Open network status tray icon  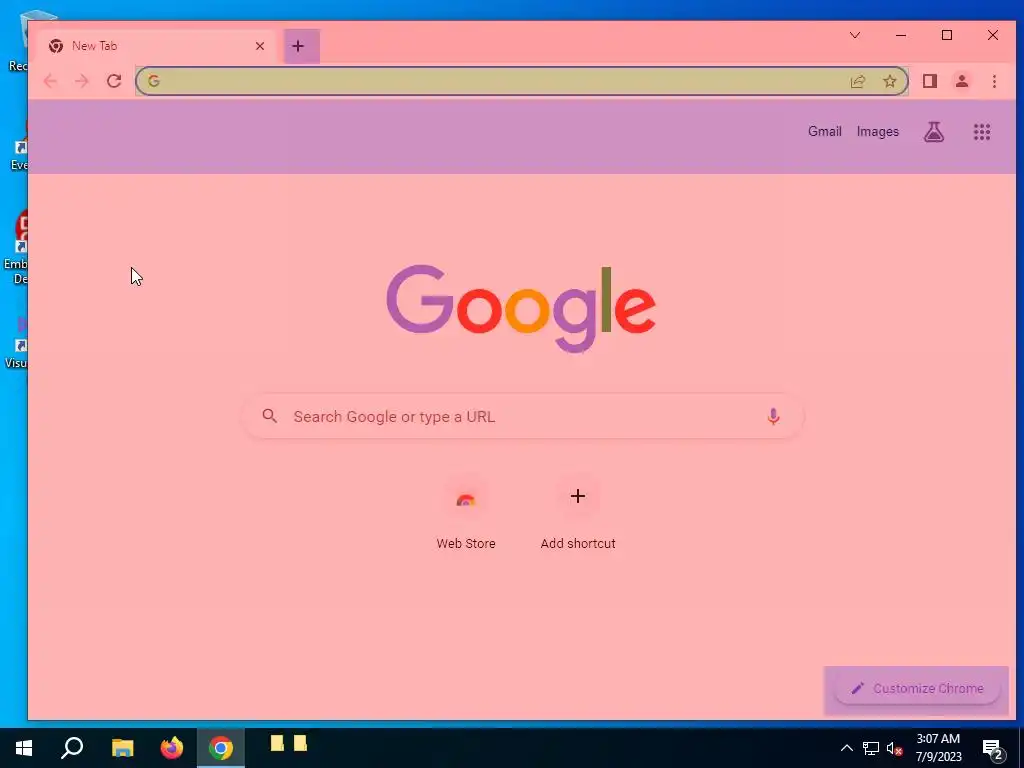871,748
